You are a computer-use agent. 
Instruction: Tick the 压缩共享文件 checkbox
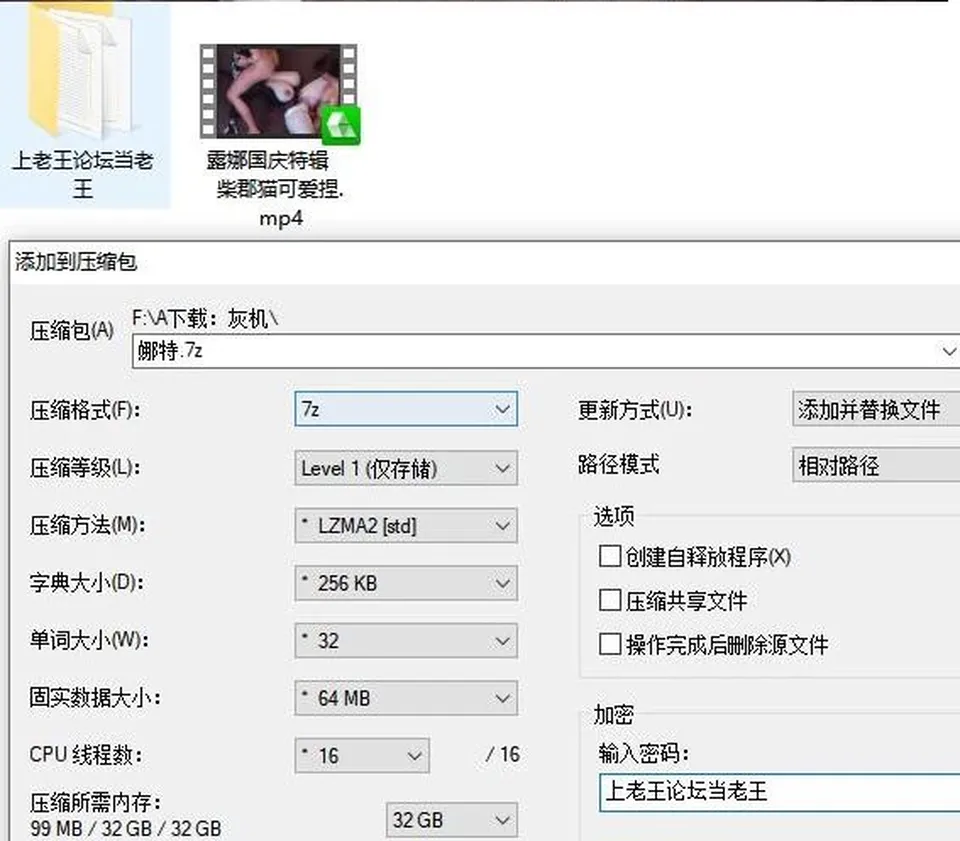(610, 600)
